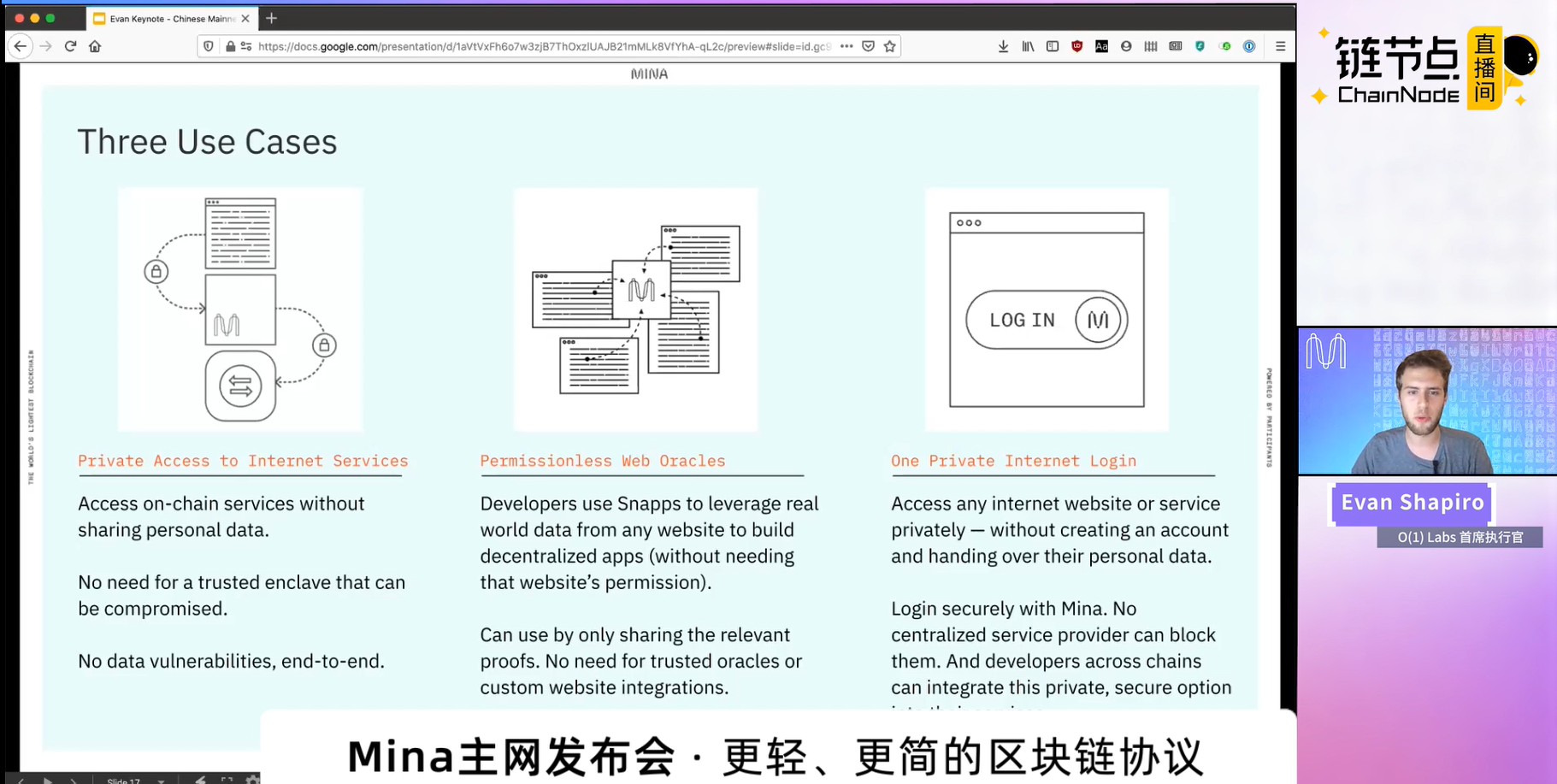1557x784 pixels.
Task: Click 'Developers use Snapps to leverage' paragraph
Action: pyautogui.click(x=649, y=543)
